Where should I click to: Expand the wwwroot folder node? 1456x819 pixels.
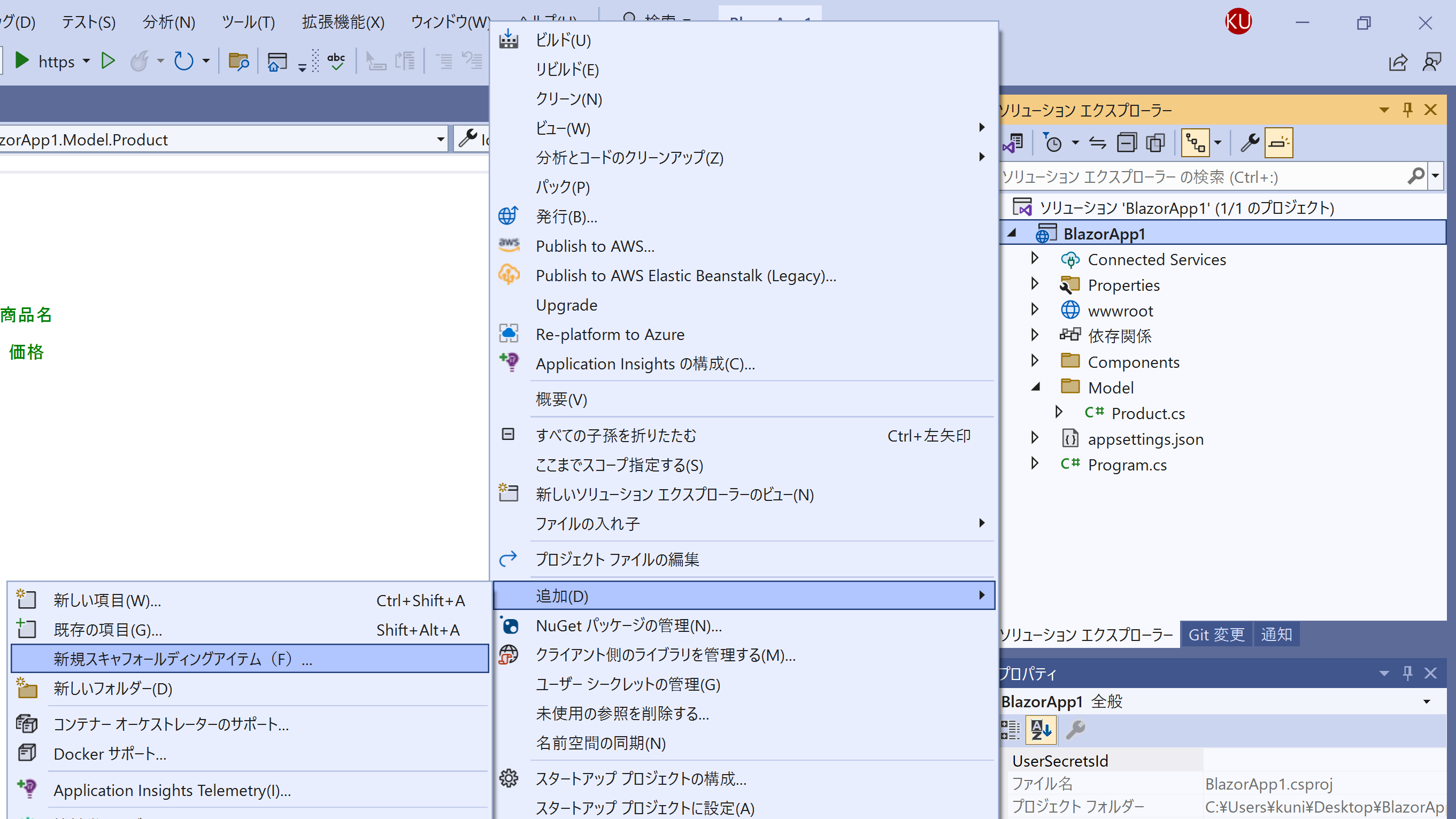(x=1035, y=310)
